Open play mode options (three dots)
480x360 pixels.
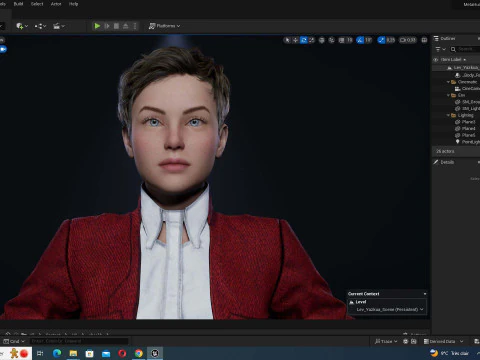click(135, 26)
